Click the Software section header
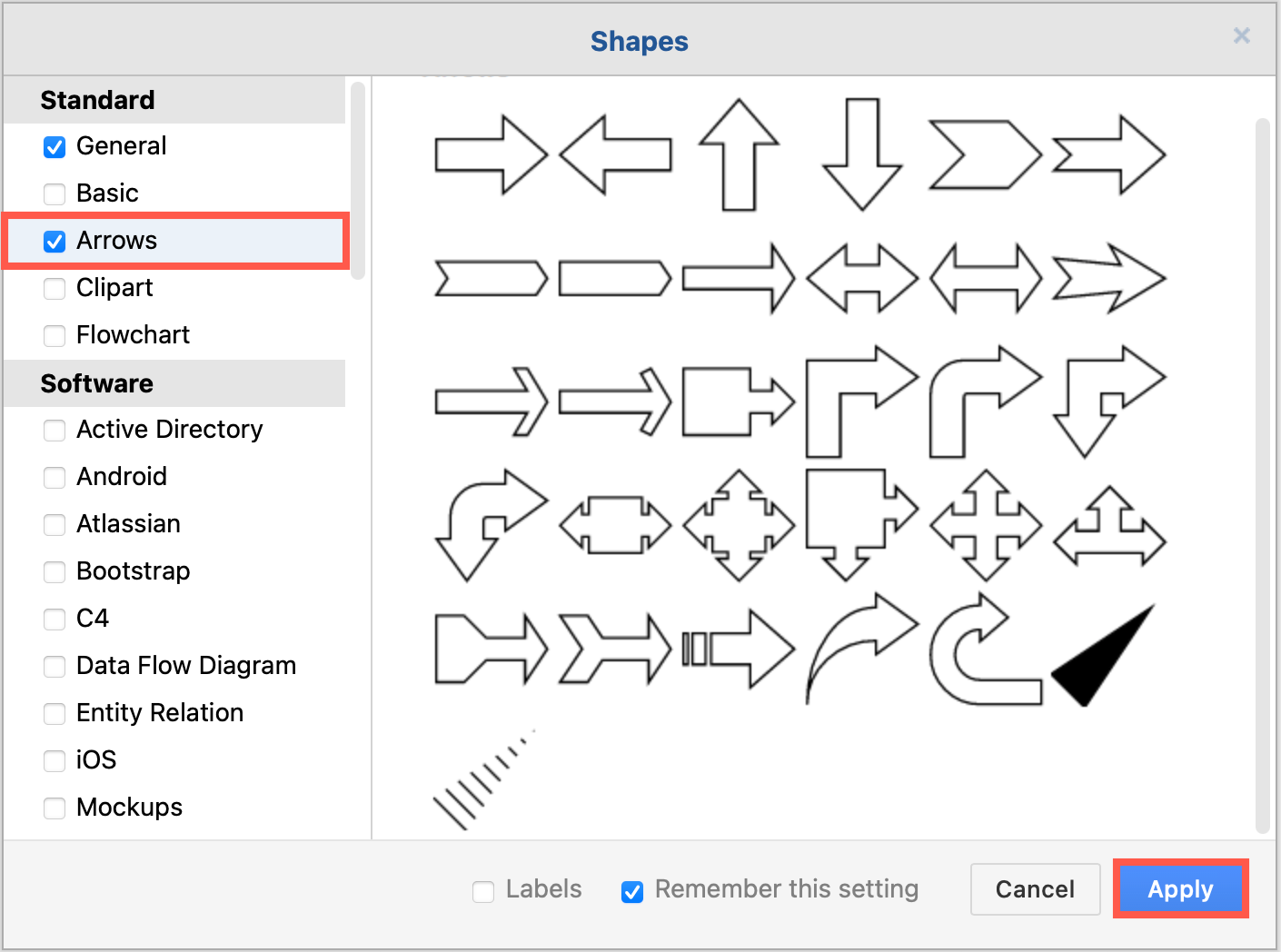The height and width of the screenshot is (952, 1281). [x=97, y=383]
